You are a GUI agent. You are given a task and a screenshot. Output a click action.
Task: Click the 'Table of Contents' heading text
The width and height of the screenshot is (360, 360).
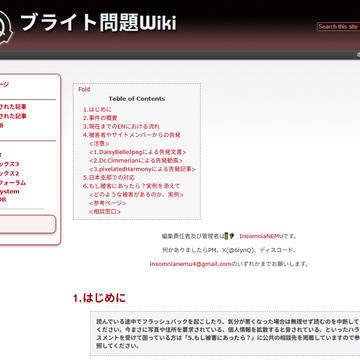tap(137, 99)
